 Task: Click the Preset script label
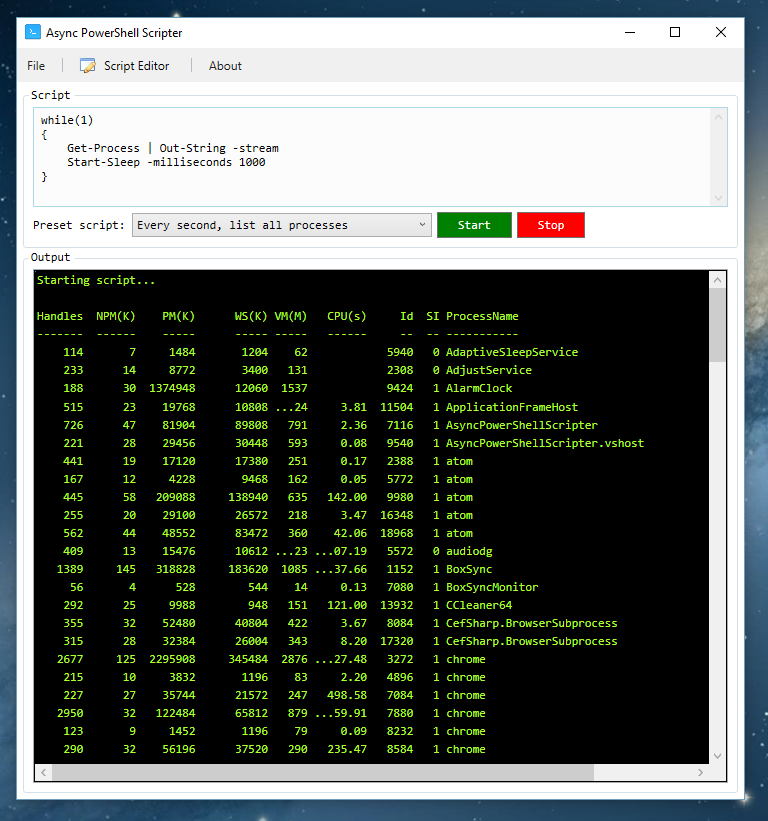[x=79, y=225]
